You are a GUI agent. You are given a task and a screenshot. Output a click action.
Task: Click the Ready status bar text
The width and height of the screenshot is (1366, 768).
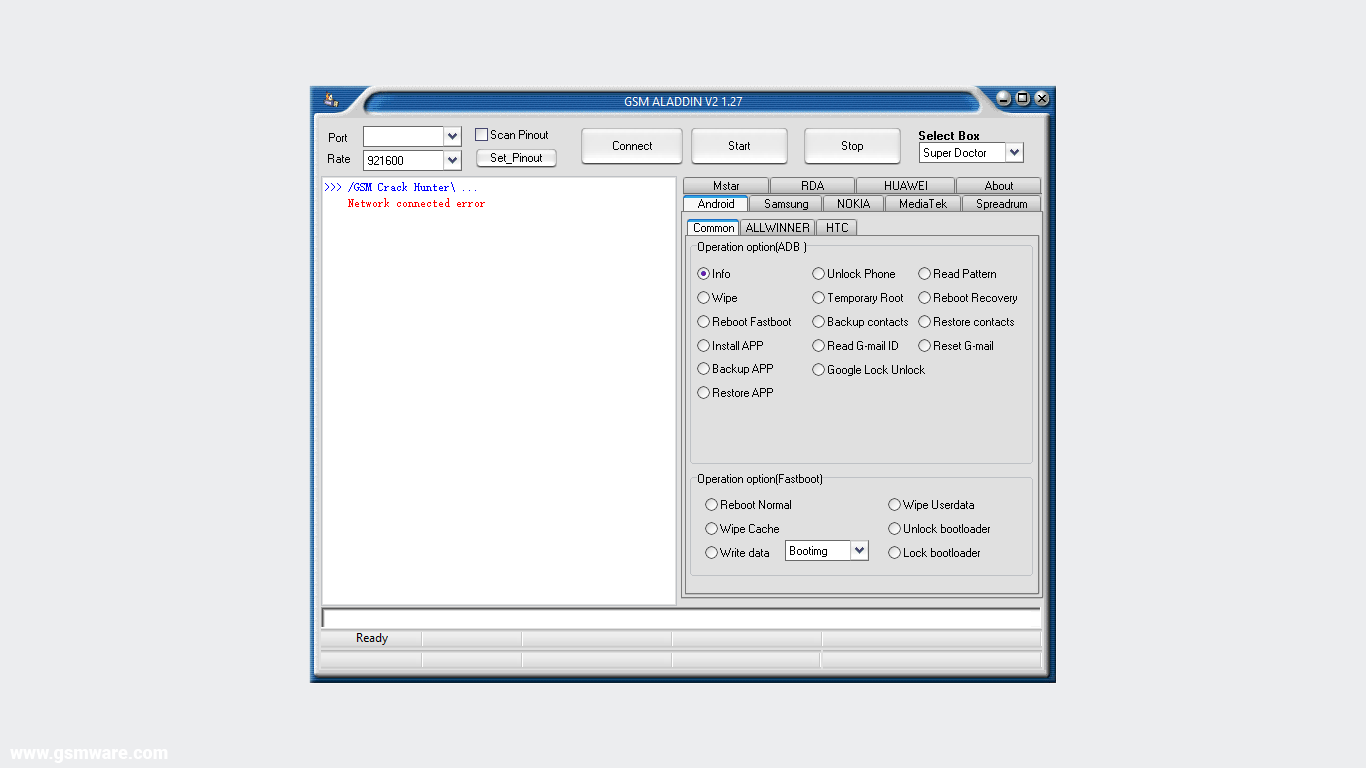point(372,638)
